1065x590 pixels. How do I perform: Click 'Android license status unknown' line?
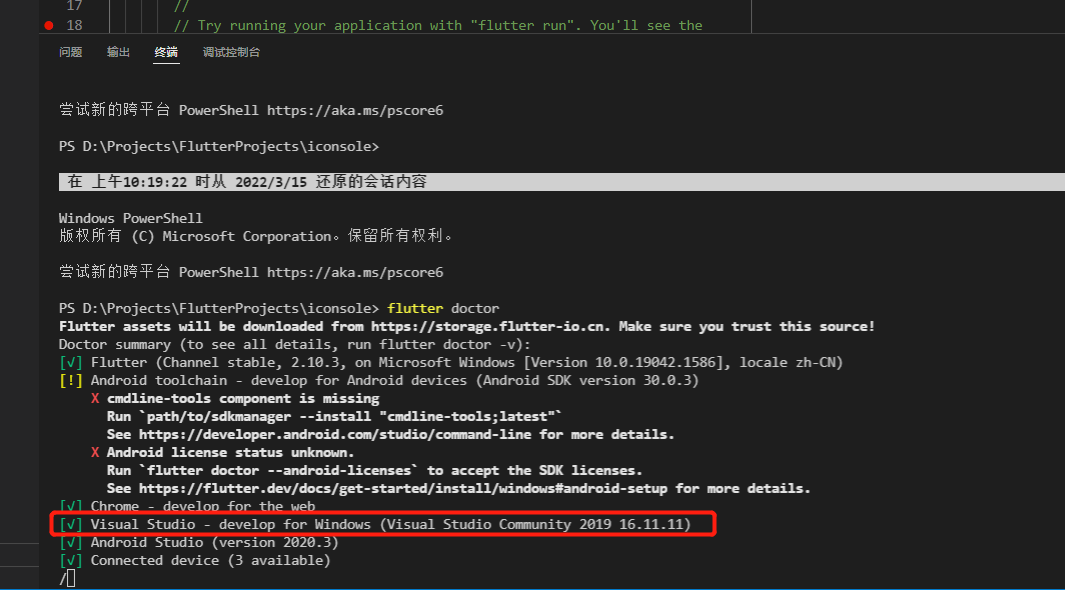click(222, 452)
